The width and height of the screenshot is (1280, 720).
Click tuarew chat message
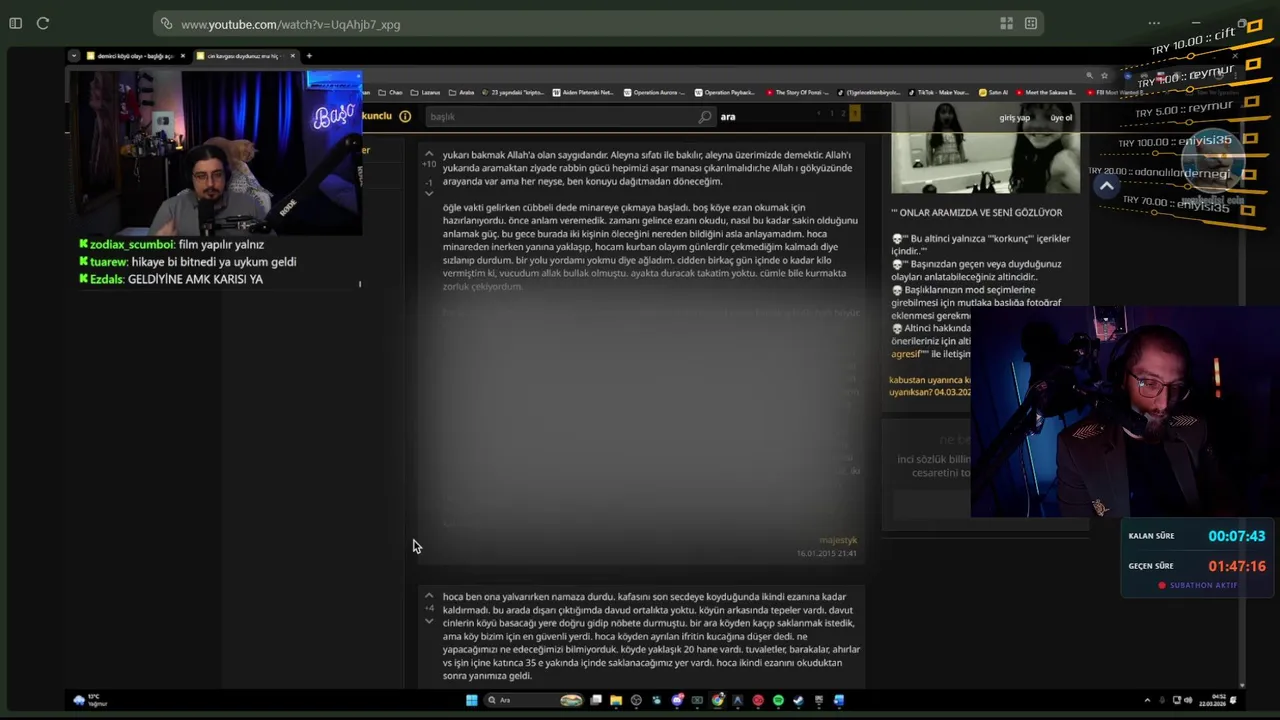(188, 262)
